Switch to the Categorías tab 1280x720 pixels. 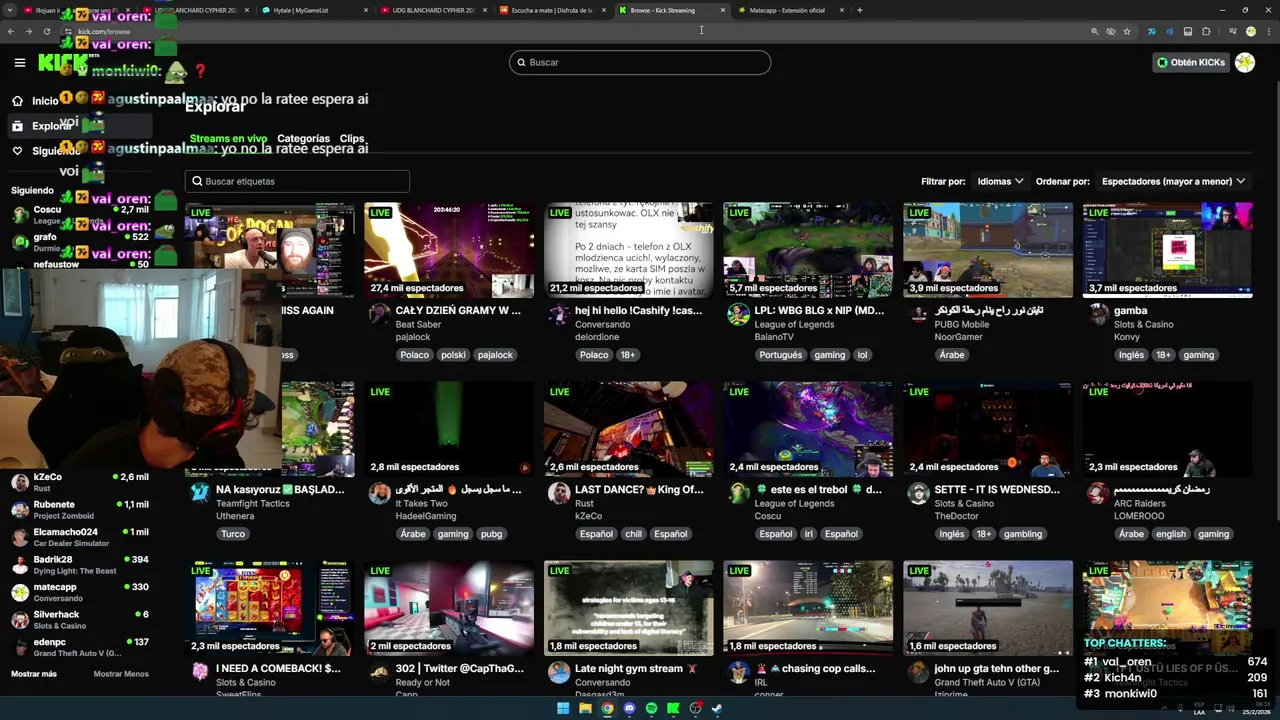coord(303,139)
